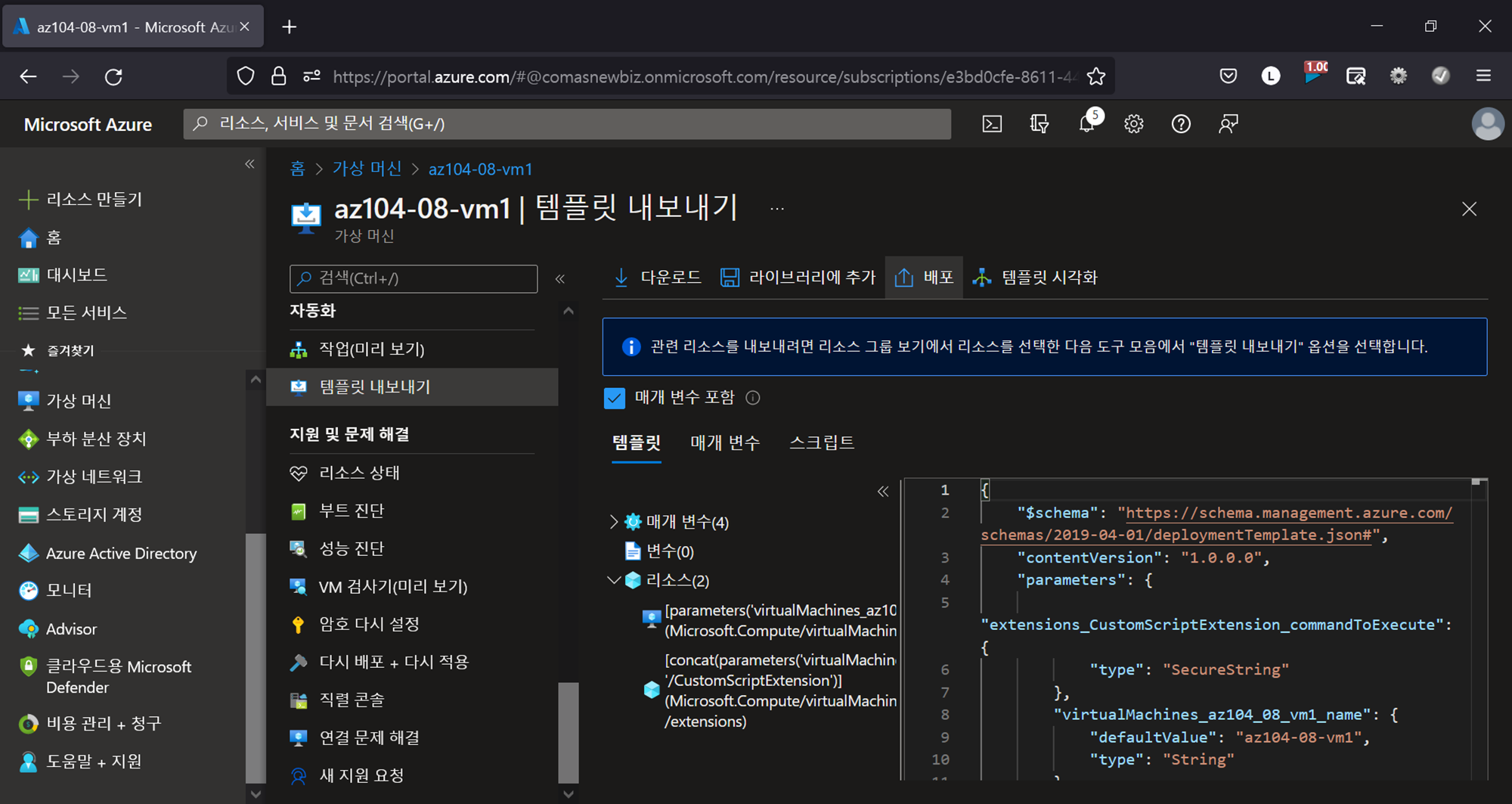The height and width of the screenshot is (804, 1512).
Task: Expand 매개 변수(4) tree node
Action: [614, 522]
